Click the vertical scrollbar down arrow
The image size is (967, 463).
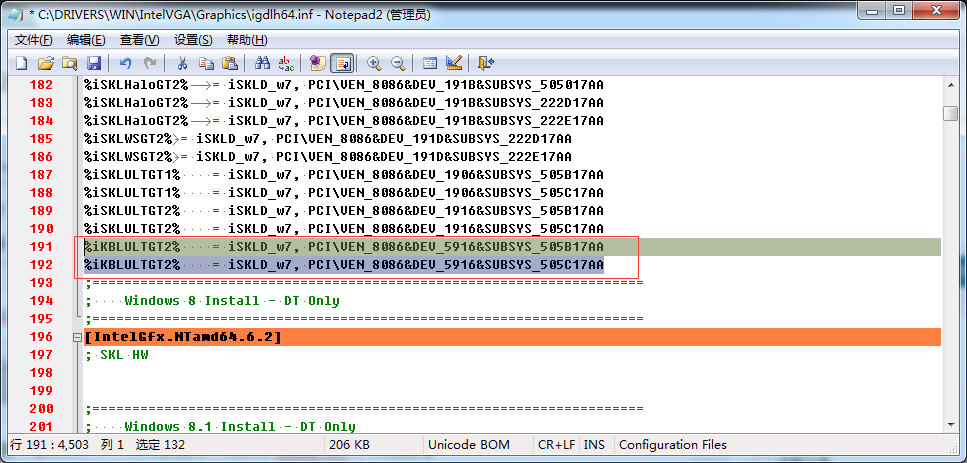[x=950, y=424]
